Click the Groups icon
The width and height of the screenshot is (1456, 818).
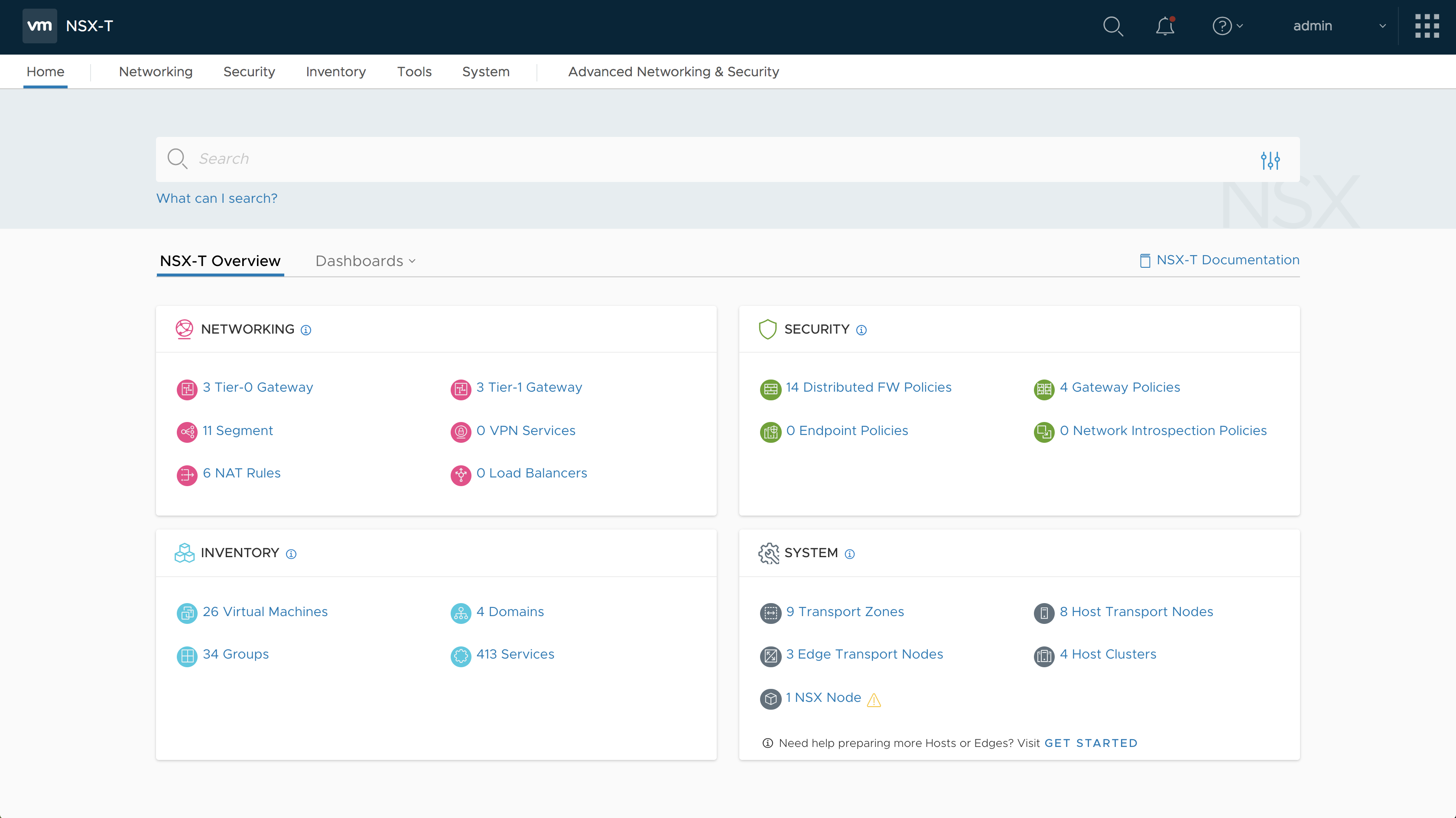[187, 656]
